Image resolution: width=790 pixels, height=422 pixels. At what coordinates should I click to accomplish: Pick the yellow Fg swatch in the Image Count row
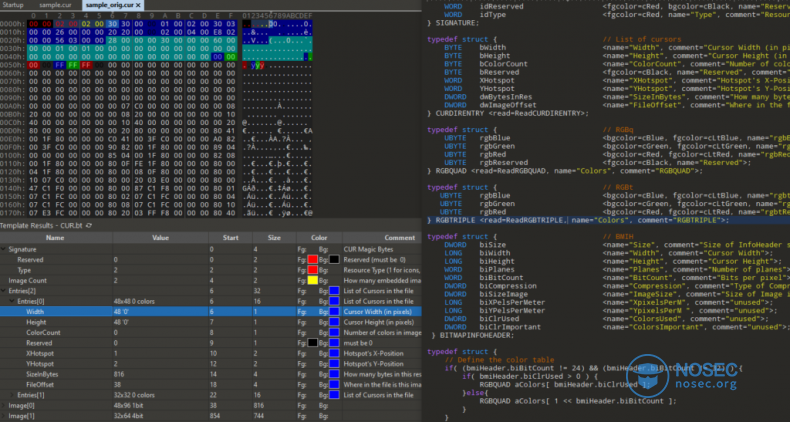(312, 280)
